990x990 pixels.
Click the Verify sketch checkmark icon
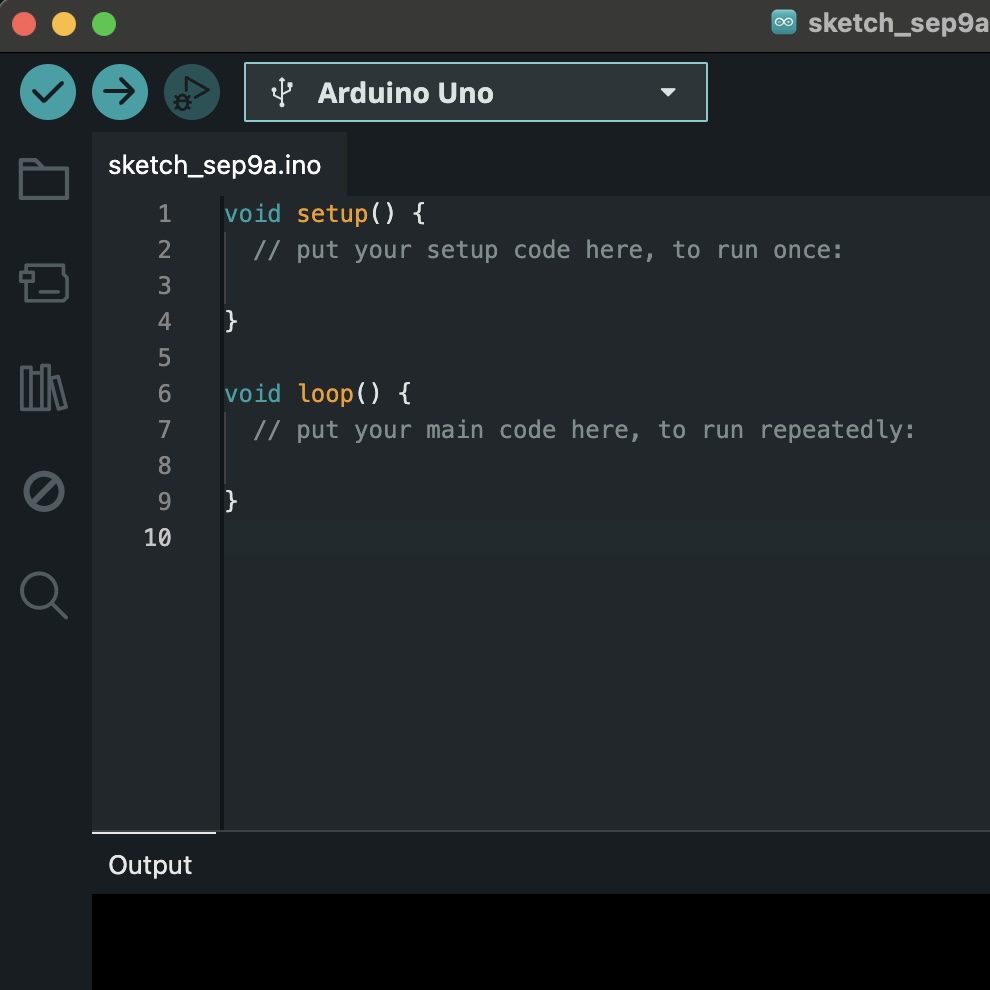(x=47, y=91)
